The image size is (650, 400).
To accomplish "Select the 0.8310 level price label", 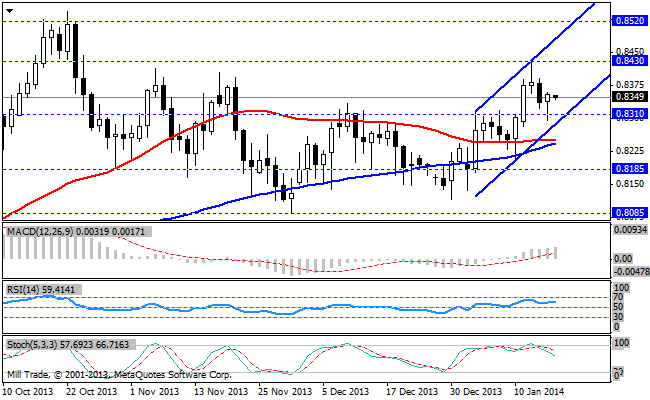I will (x=630, y=114).
